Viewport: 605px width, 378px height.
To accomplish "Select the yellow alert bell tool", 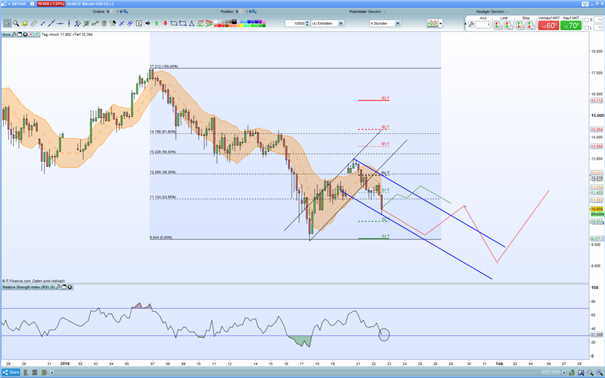I will coord(25,23).
